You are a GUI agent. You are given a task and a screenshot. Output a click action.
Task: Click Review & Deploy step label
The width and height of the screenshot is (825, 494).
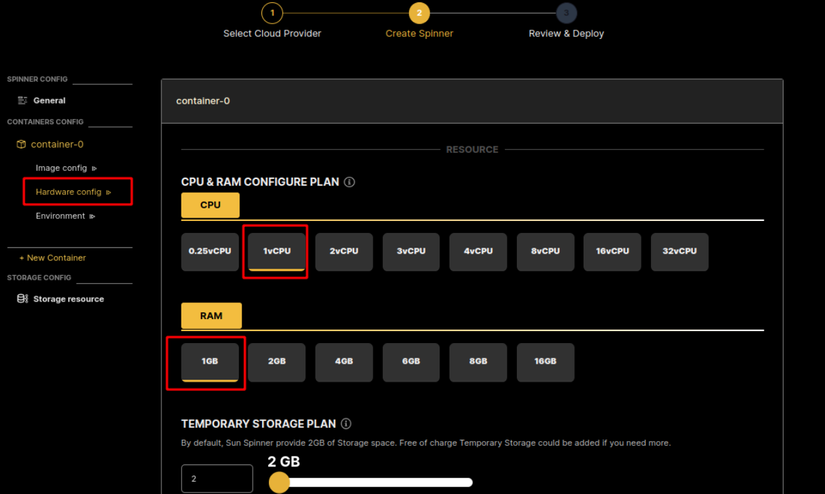pyautogui.click(x=566, y=34)
